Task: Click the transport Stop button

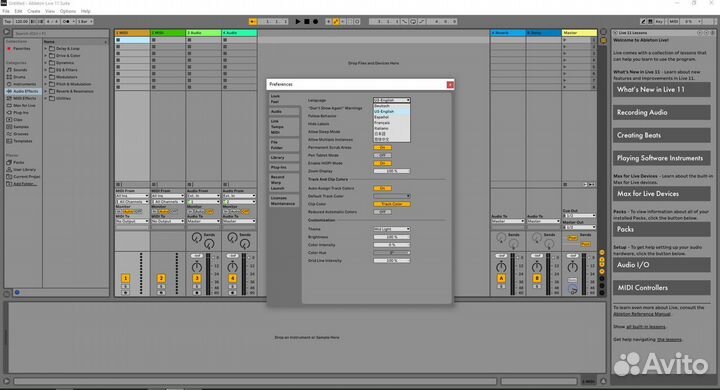Action: 307,22
